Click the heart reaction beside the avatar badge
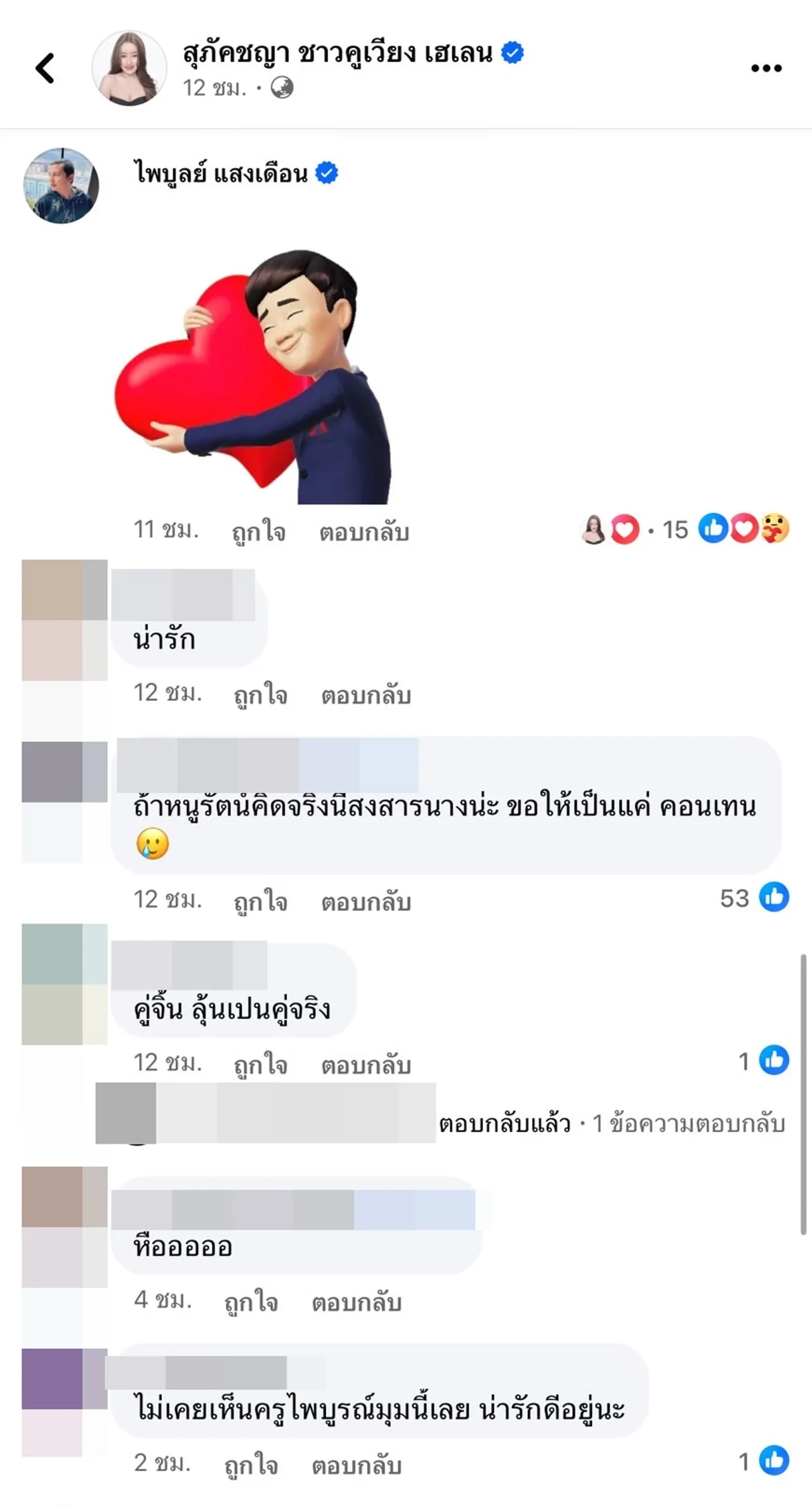The width and height of the screenshot is (812, 1506). (x=625, y=529)
